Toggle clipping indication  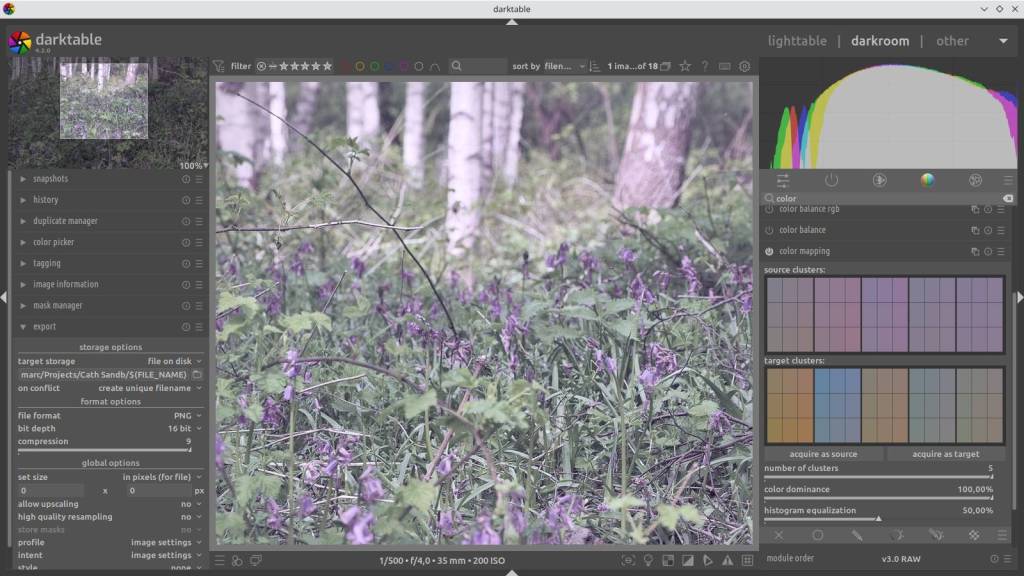coord(688,560)
